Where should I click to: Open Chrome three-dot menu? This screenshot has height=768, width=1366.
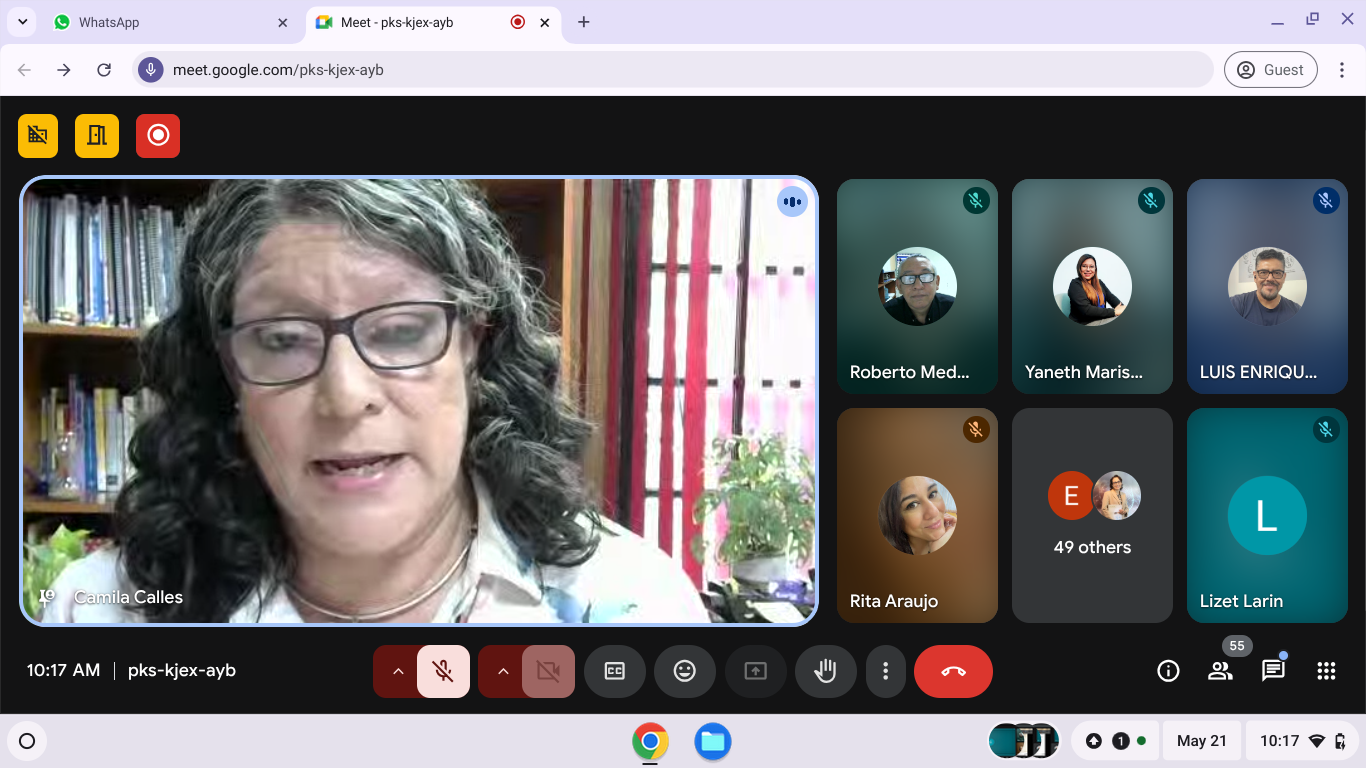(1341, 70)
